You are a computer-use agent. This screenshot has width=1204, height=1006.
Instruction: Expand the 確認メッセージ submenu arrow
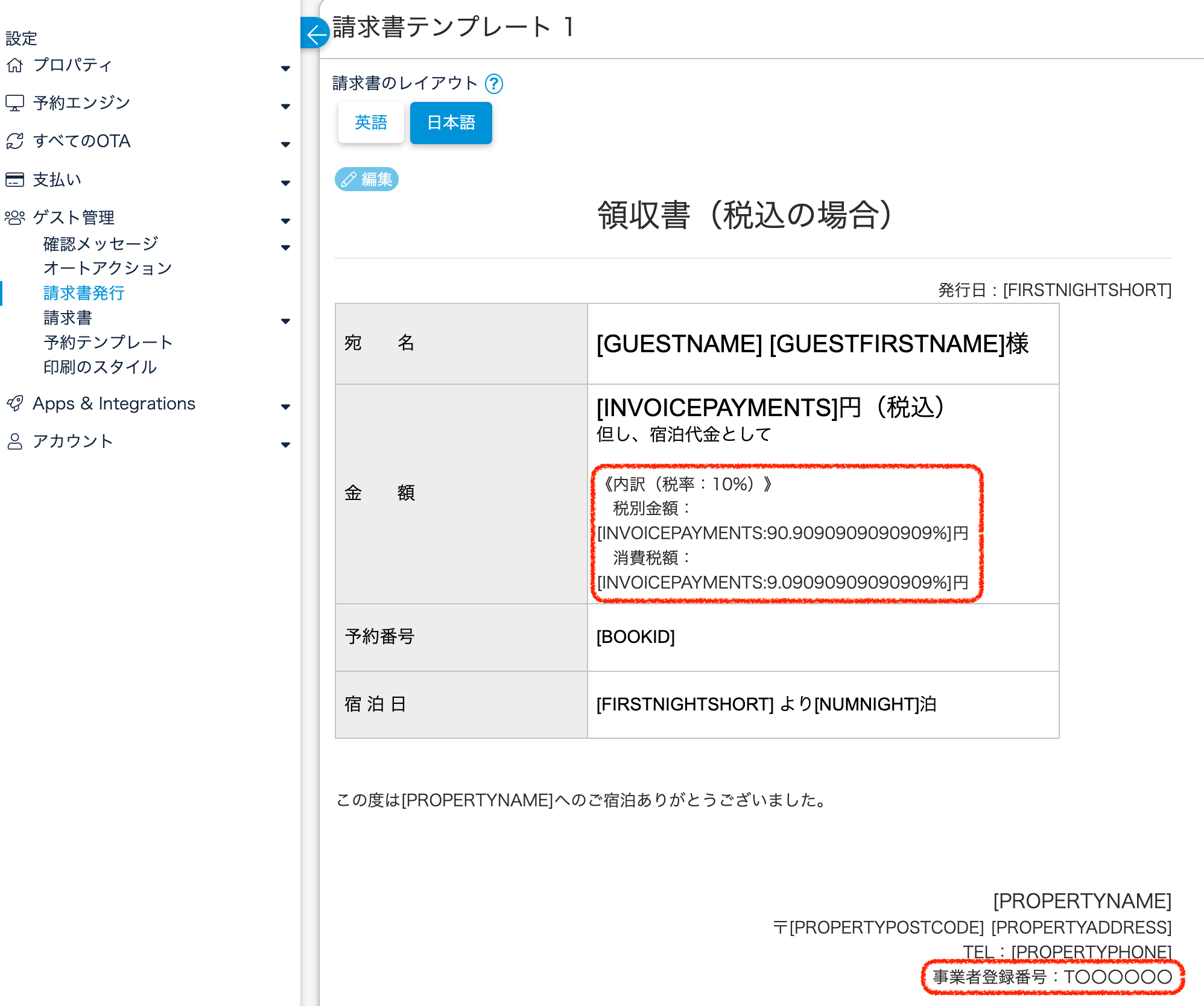285,247
